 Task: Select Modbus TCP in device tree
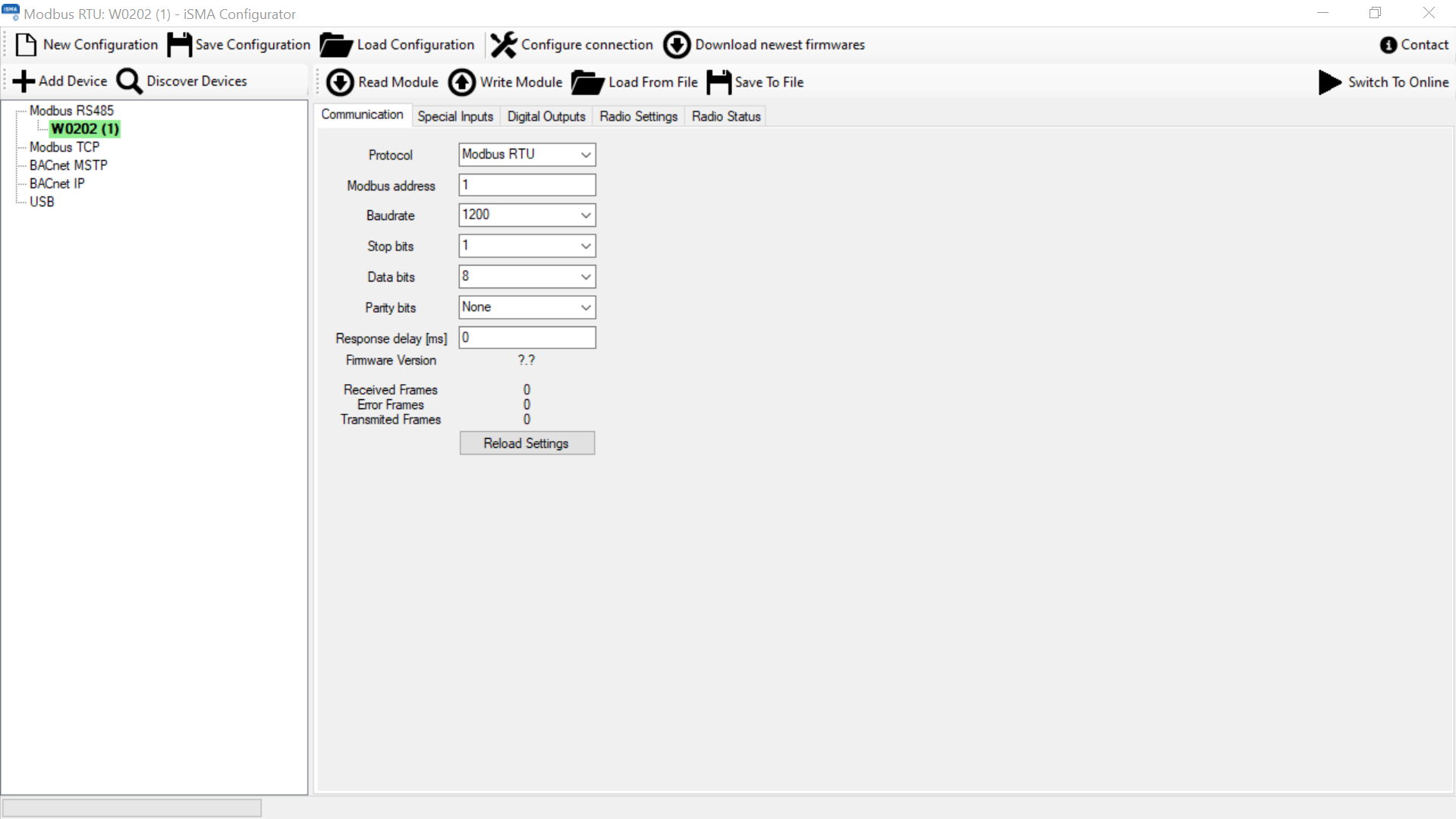pos(64,147)
